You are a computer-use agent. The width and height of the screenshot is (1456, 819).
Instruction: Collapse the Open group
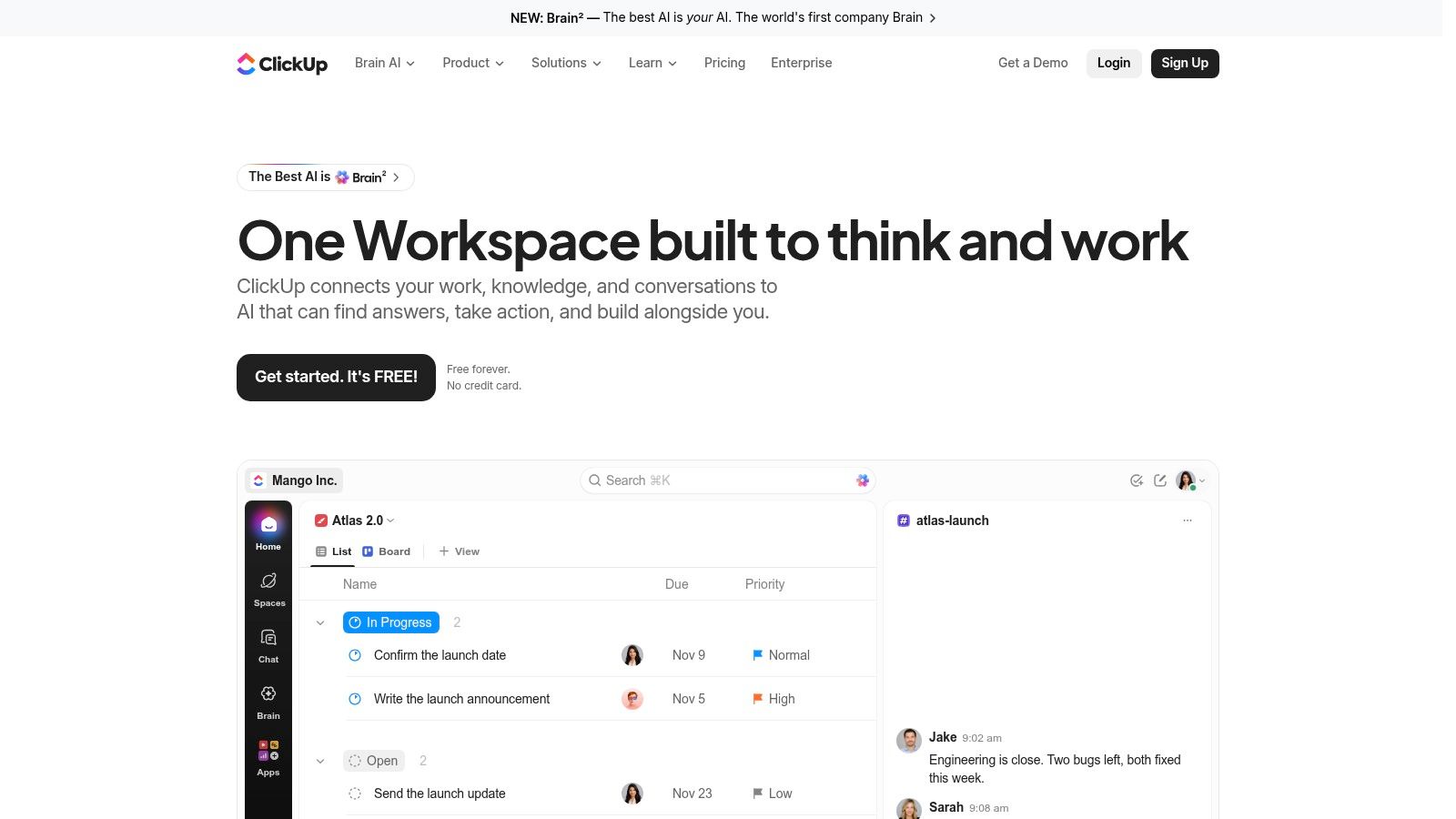320,762
